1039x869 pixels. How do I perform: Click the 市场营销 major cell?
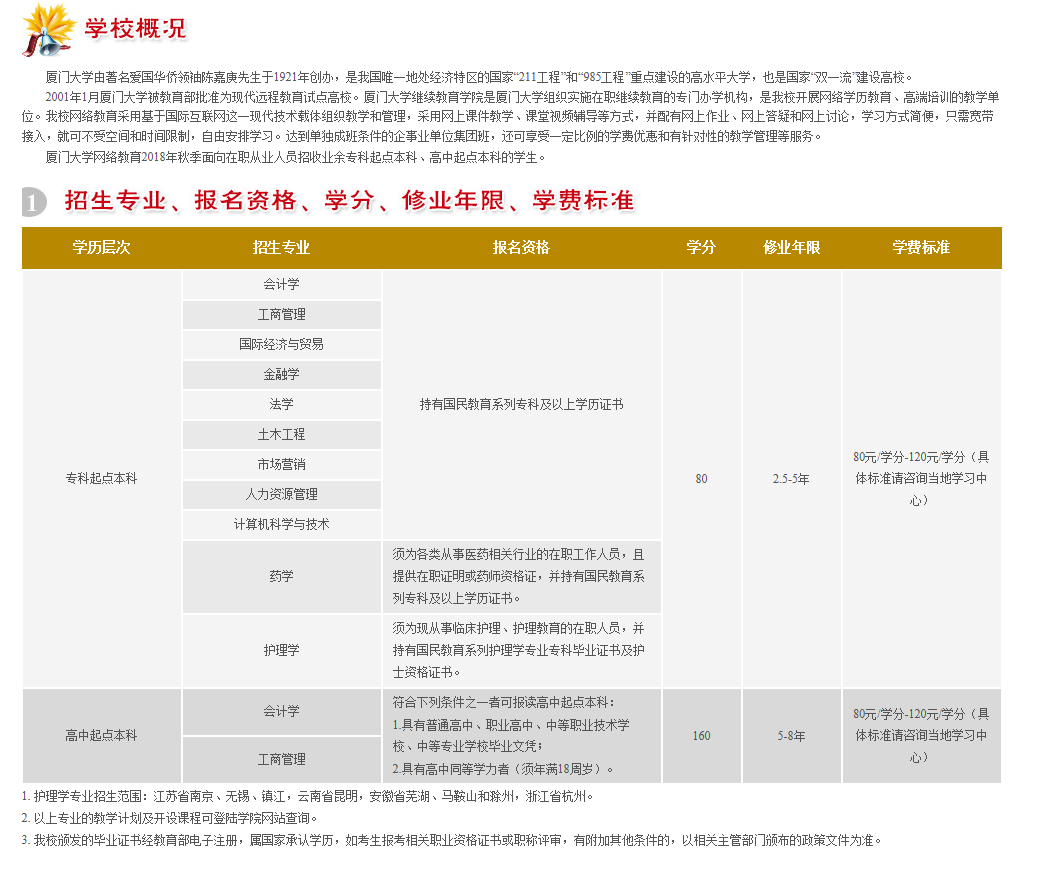point(282,465)
